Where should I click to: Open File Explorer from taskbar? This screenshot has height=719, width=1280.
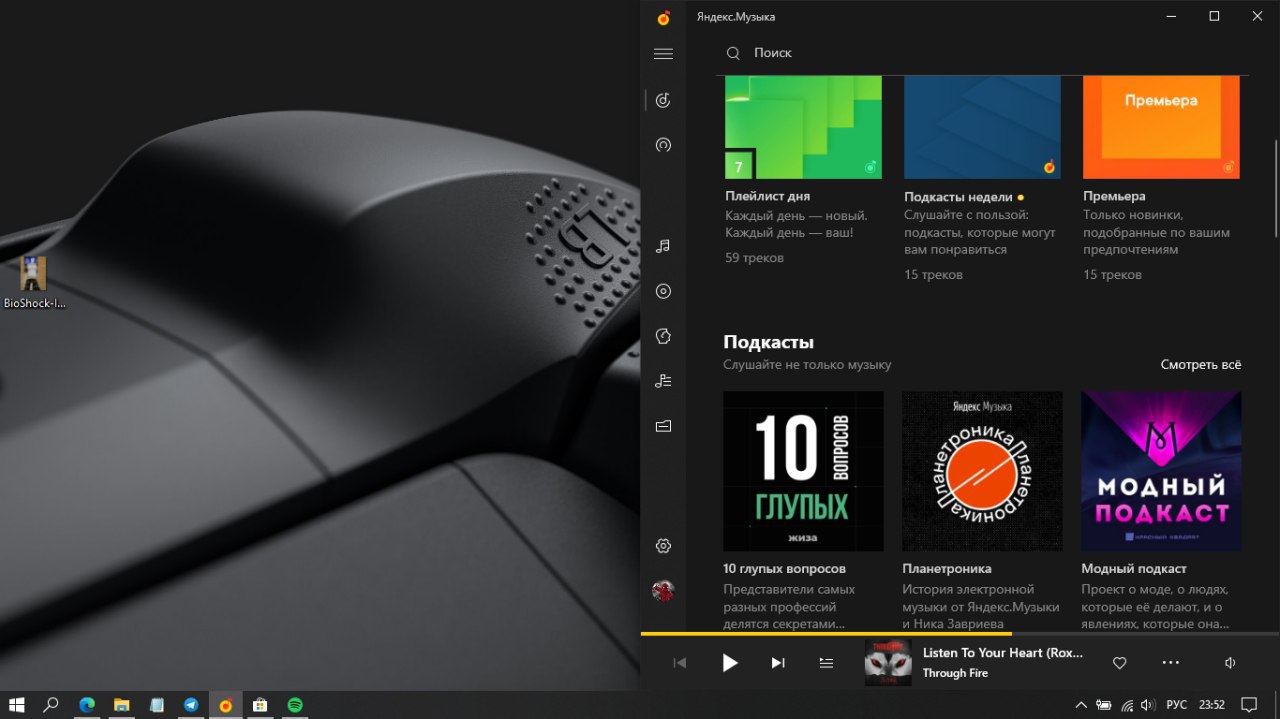coord(121,704)
